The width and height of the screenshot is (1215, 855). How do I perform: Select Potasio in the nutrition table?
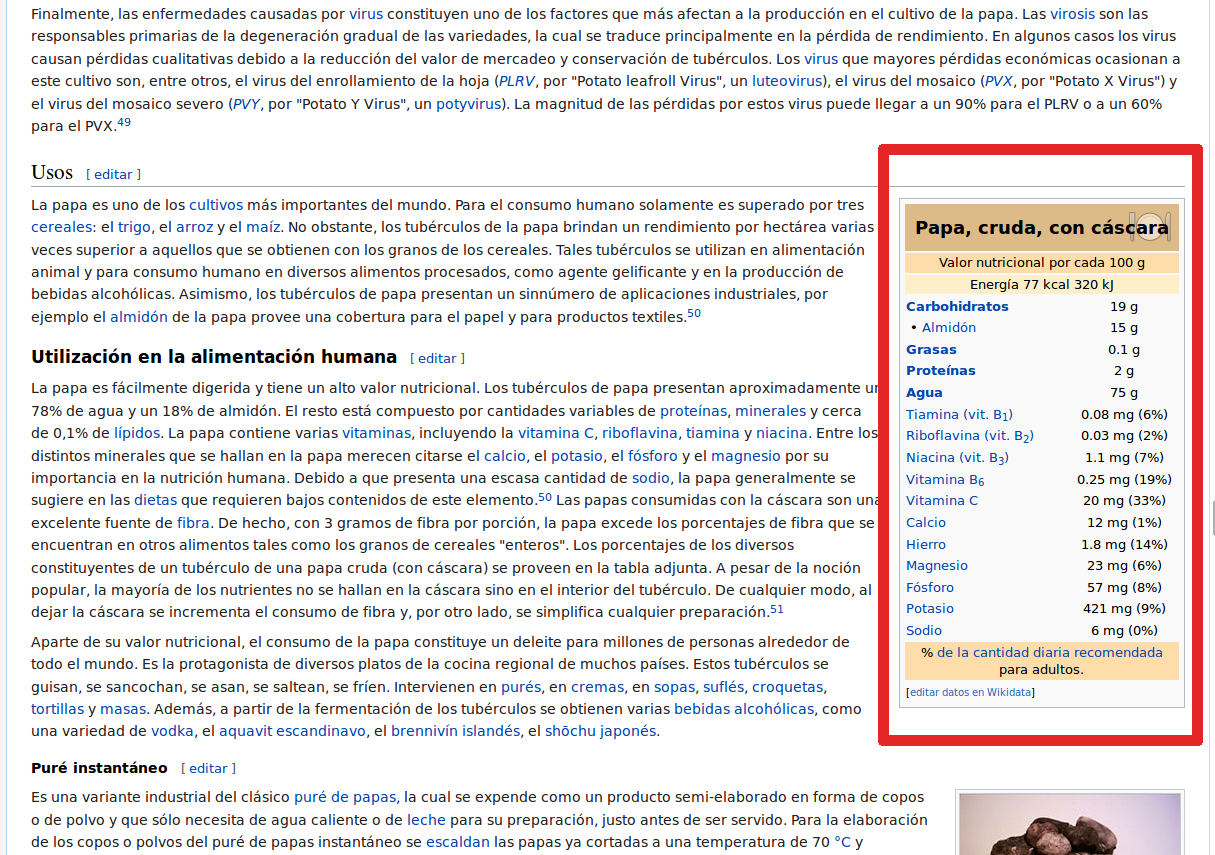click(930, 608)
